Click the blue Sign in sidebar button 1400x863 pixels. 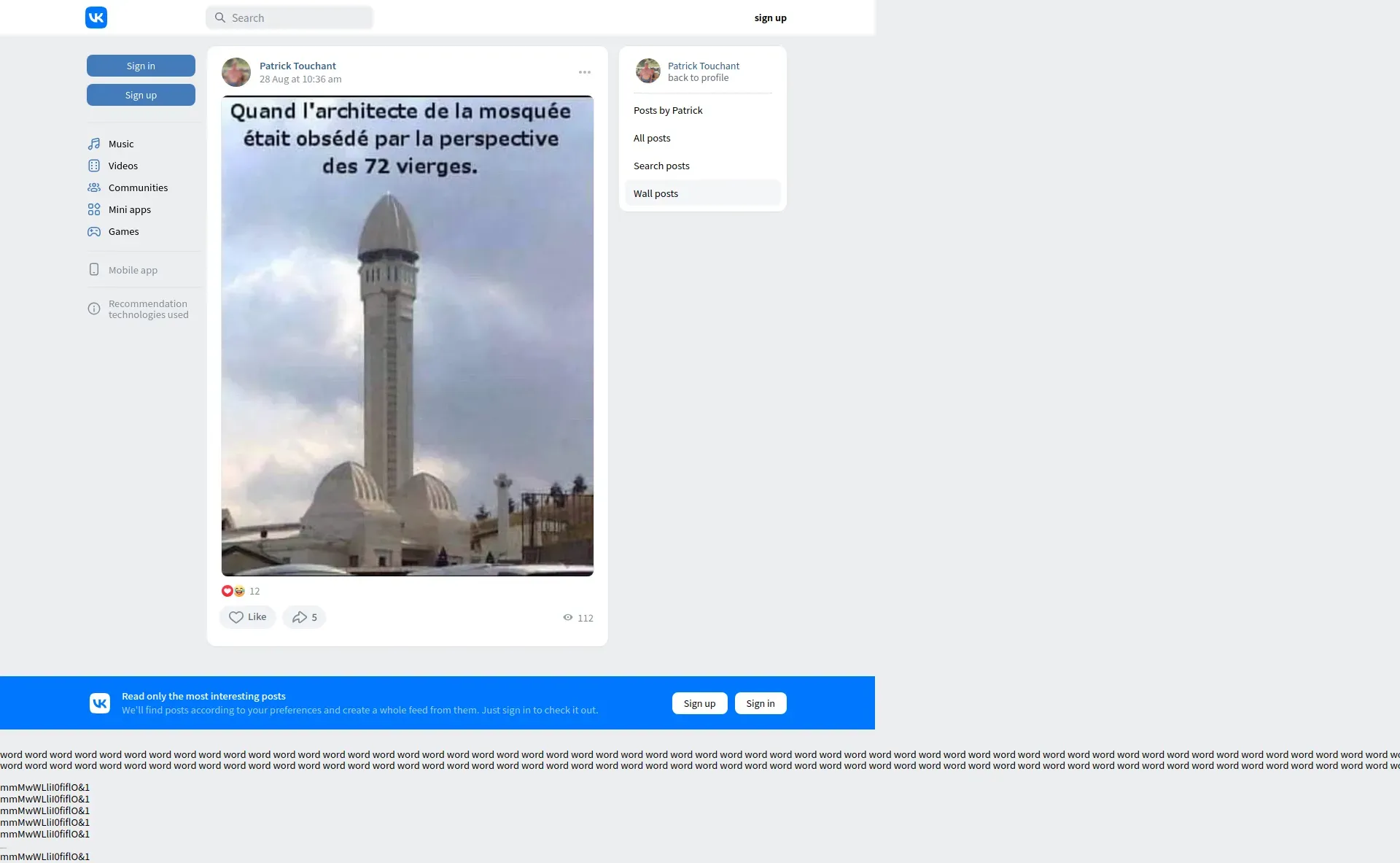[141, 66]
